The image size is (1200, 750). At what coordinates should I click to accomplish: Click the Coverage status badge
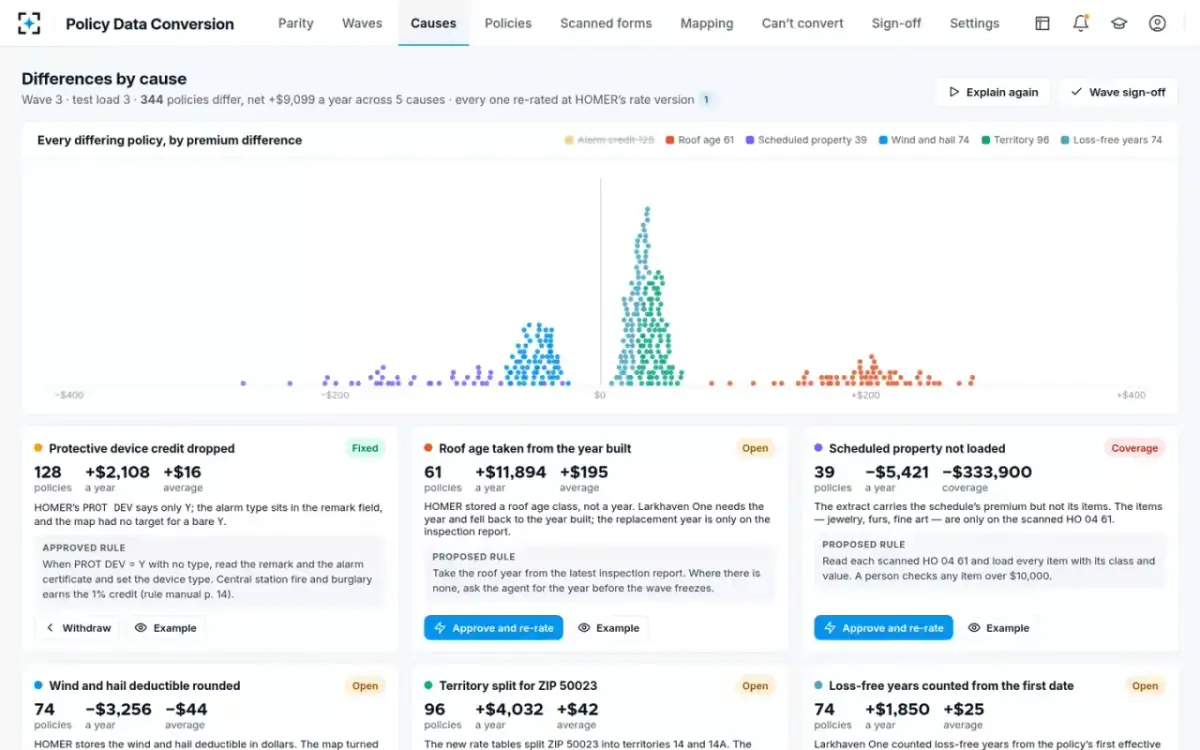pyautogui.click(x=1134, y=448)
